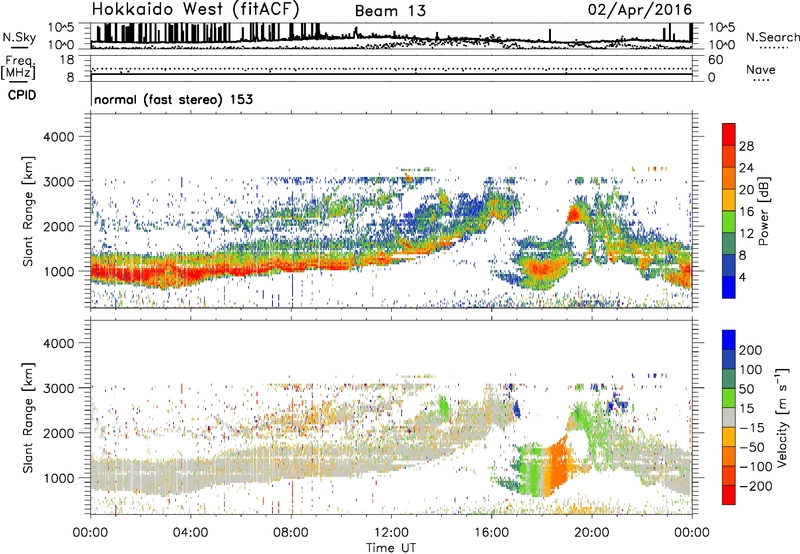Click the 'Freq. [MHz]' axis label
The height and width of the screenshot is (554, 800).
click(x=19, y=68)
